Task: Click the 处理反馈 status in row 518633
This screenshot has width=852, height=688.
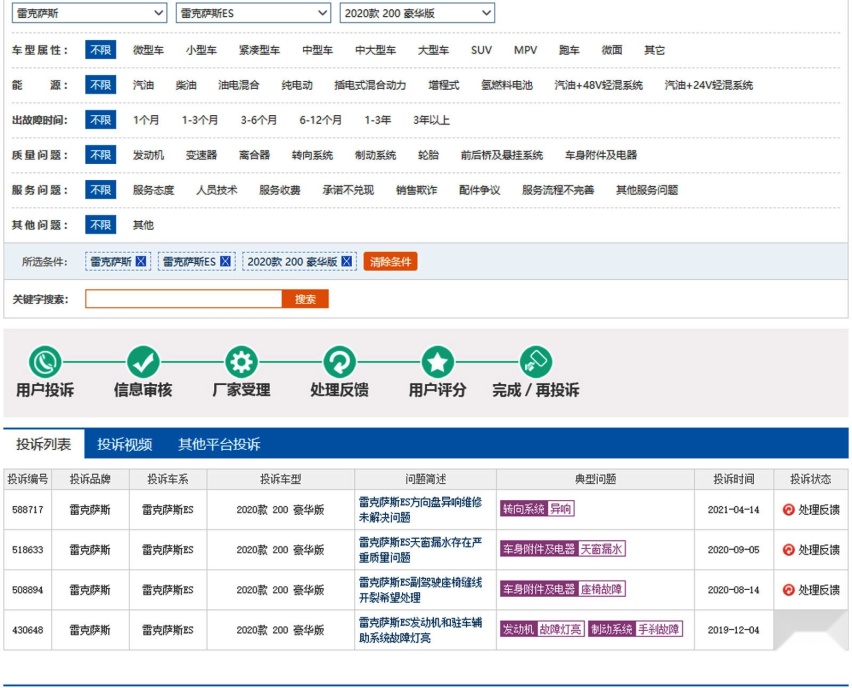Action: point(811,550)
